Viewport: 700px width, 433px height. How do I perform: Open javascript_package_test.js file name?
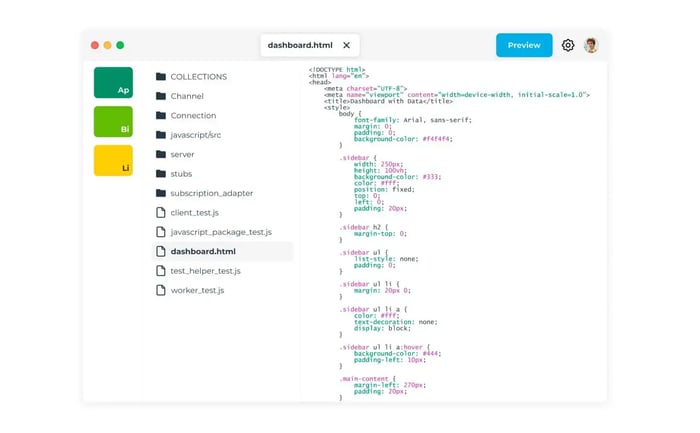point(221,232)
